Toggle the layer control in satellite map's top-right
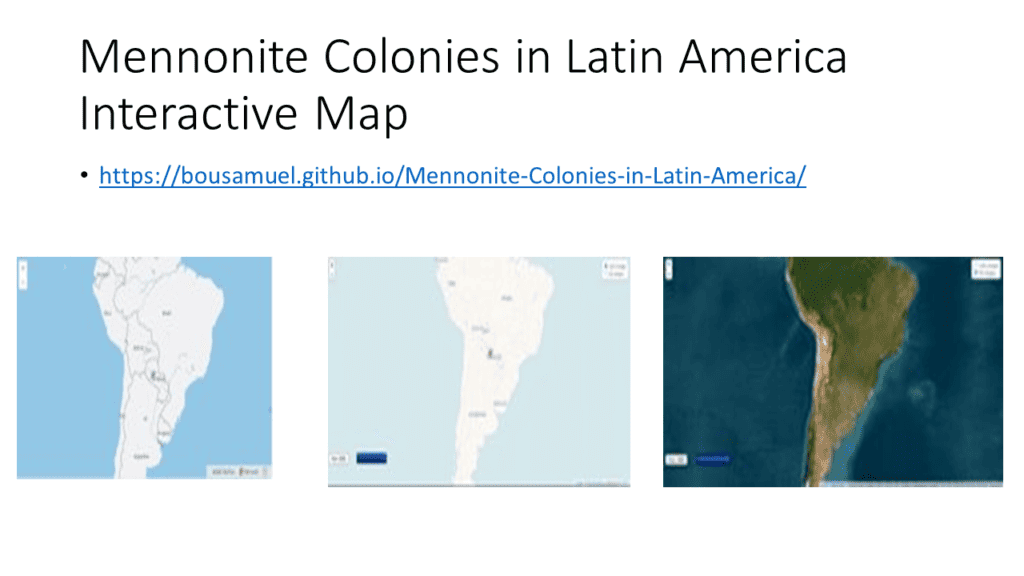The image size is (1024, 576). click(x=986, y=268)
